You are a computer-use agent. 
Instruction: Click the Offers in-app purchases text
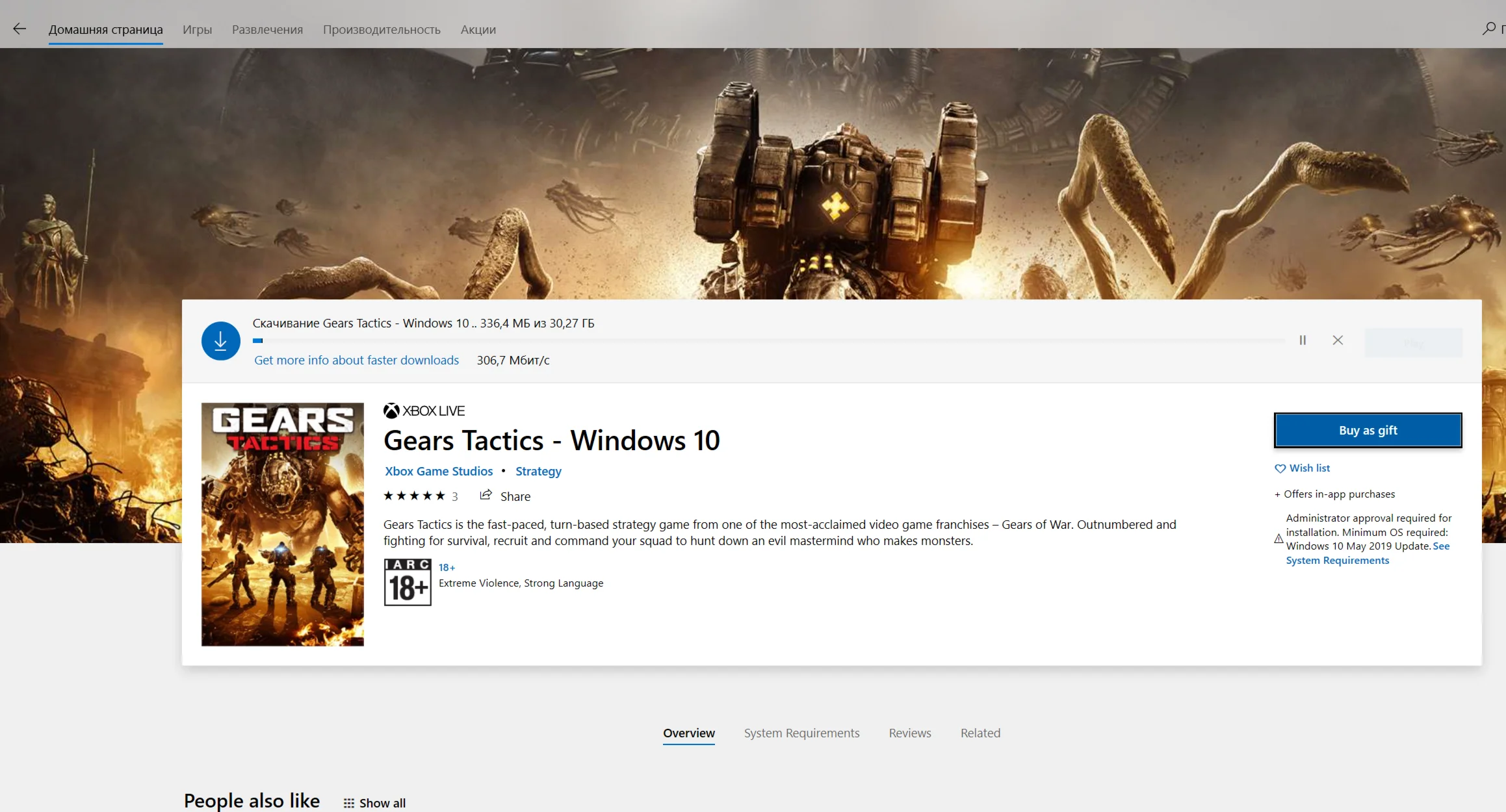1335,494
